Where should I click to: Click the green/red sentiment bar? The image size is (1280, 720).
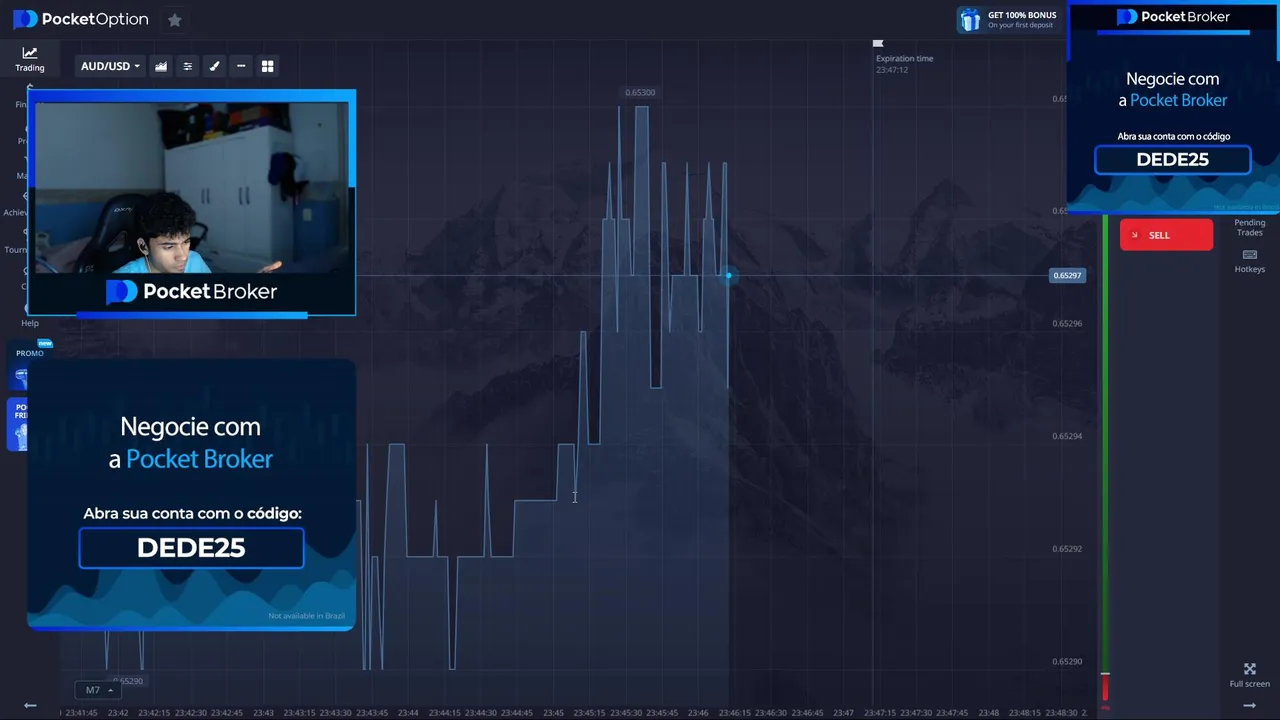[1105, 458]
